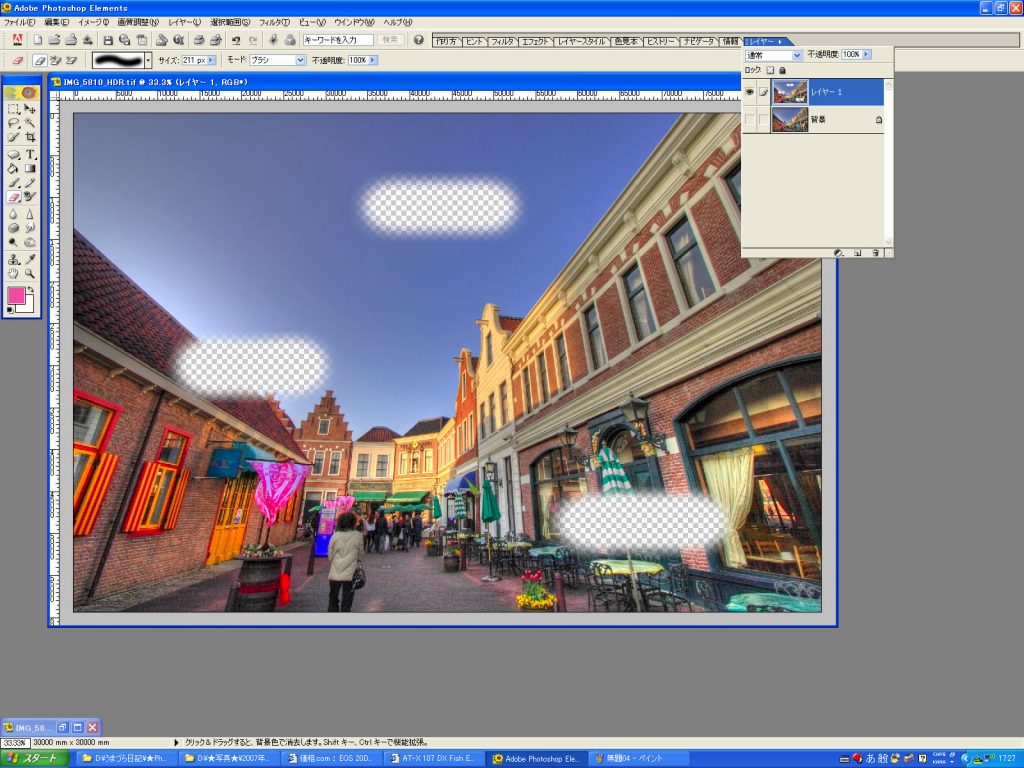Choose the Magic Eraser option in options bar
This screenshot has height=768, width=1024.
71,60
